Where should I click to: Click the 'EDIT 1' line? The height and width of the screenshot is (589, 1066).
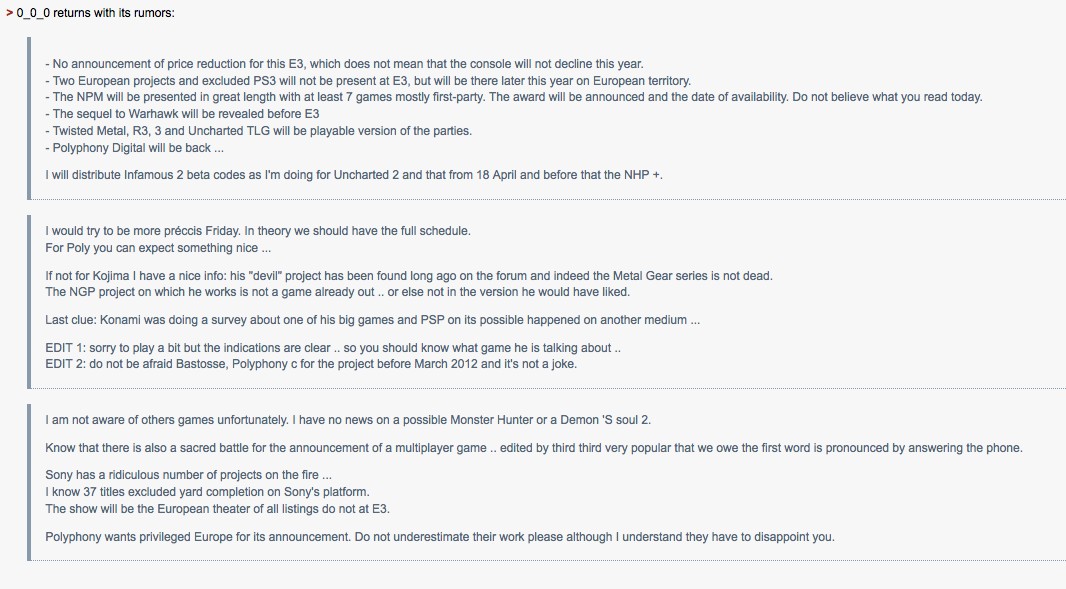(333, 348)
